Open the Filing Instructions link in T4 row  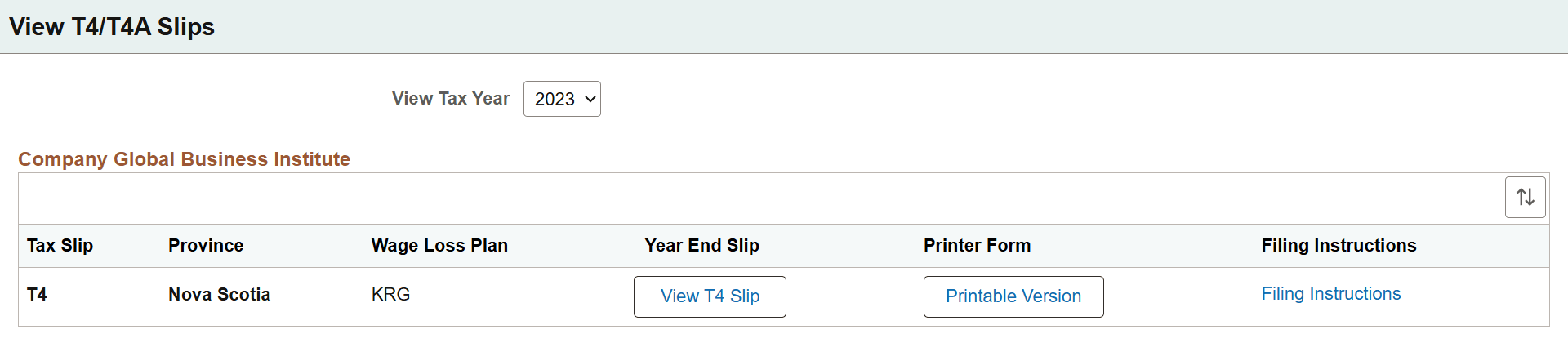[x=1330, y=294]
